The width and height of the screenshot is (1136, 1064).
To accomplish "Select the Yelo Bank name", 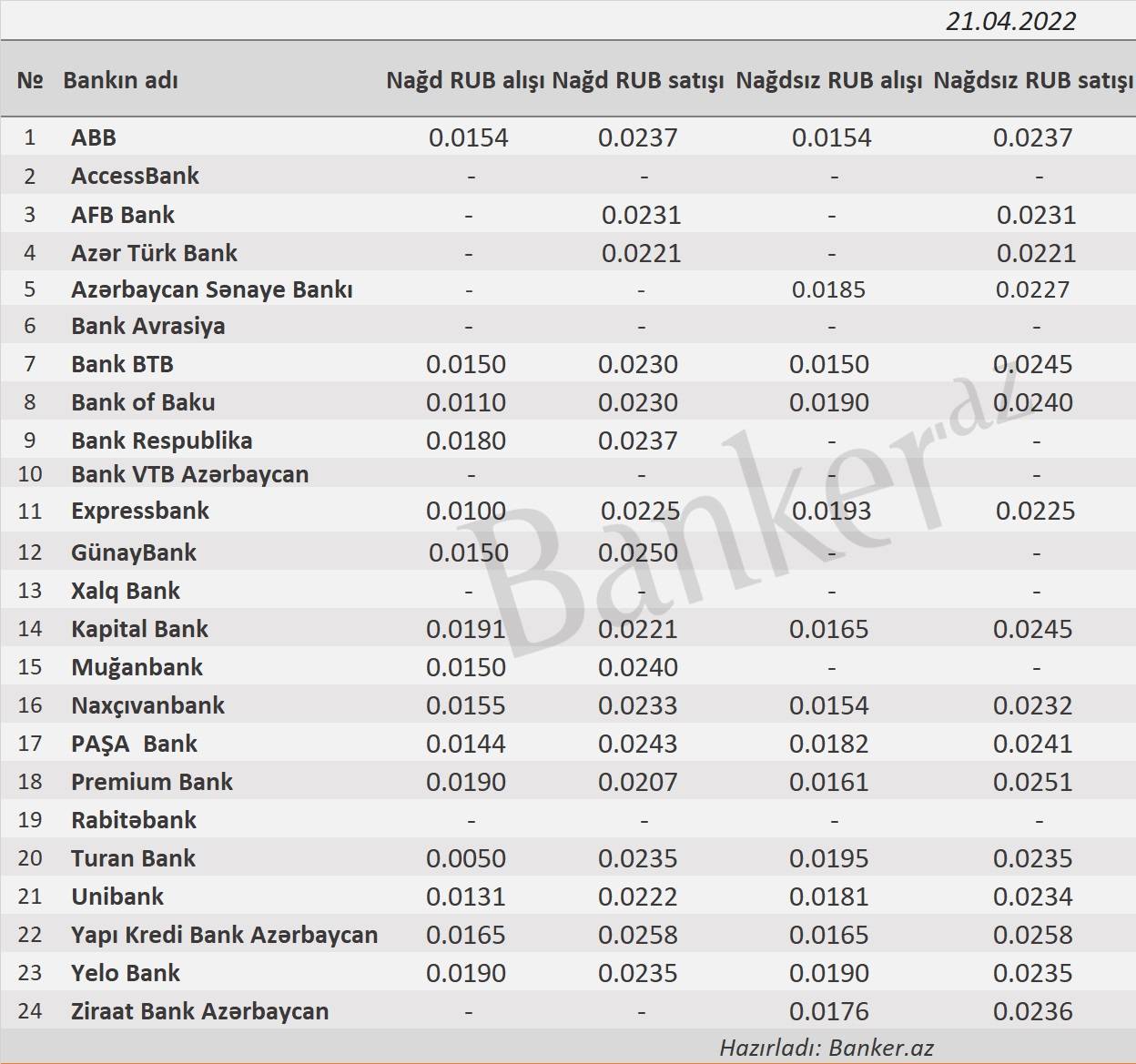I will point(126,973).
